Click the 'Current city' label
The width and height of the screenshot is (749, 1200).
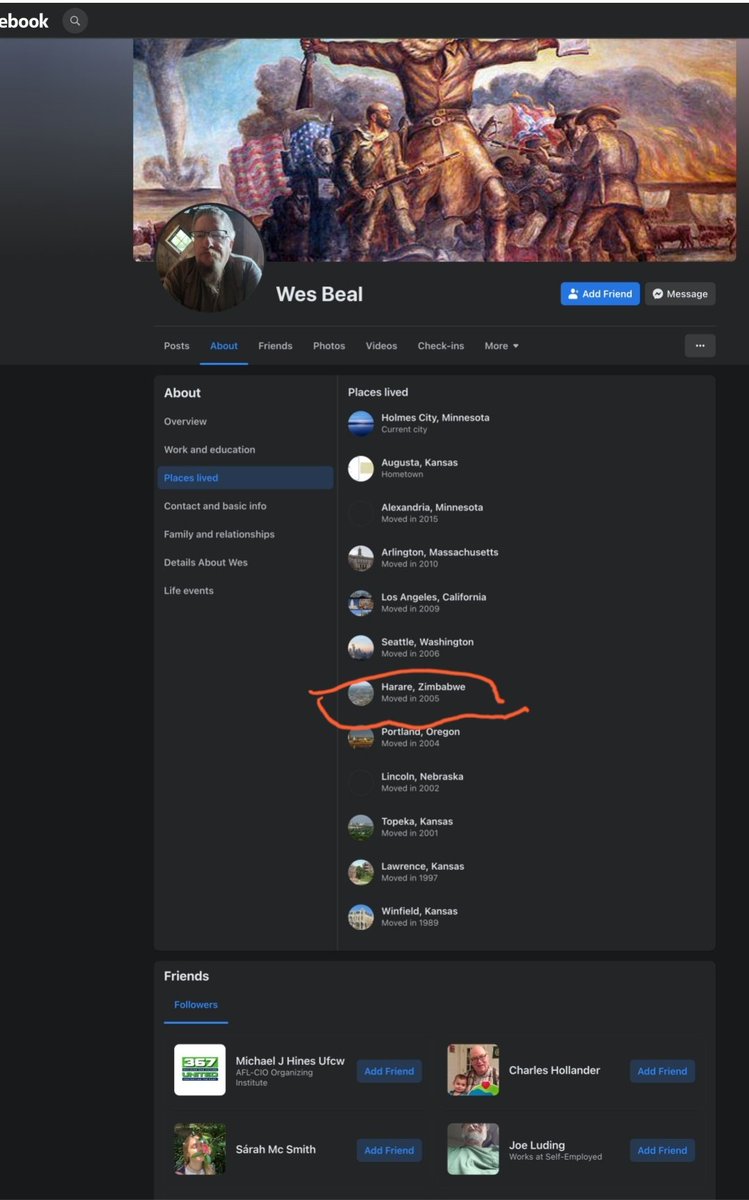point(404,430)
